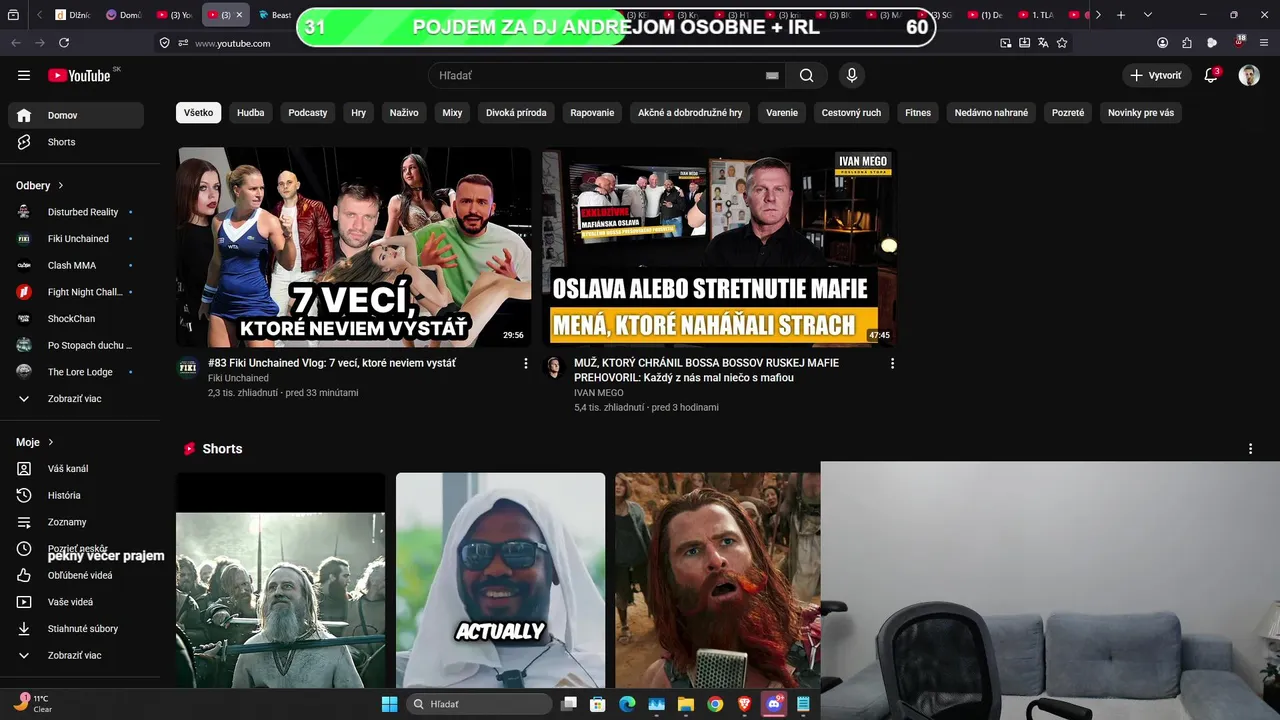This screenshot has width=1280, height=720.
Task: Open Shorts section more options menu
Action: coord(1250,449)
